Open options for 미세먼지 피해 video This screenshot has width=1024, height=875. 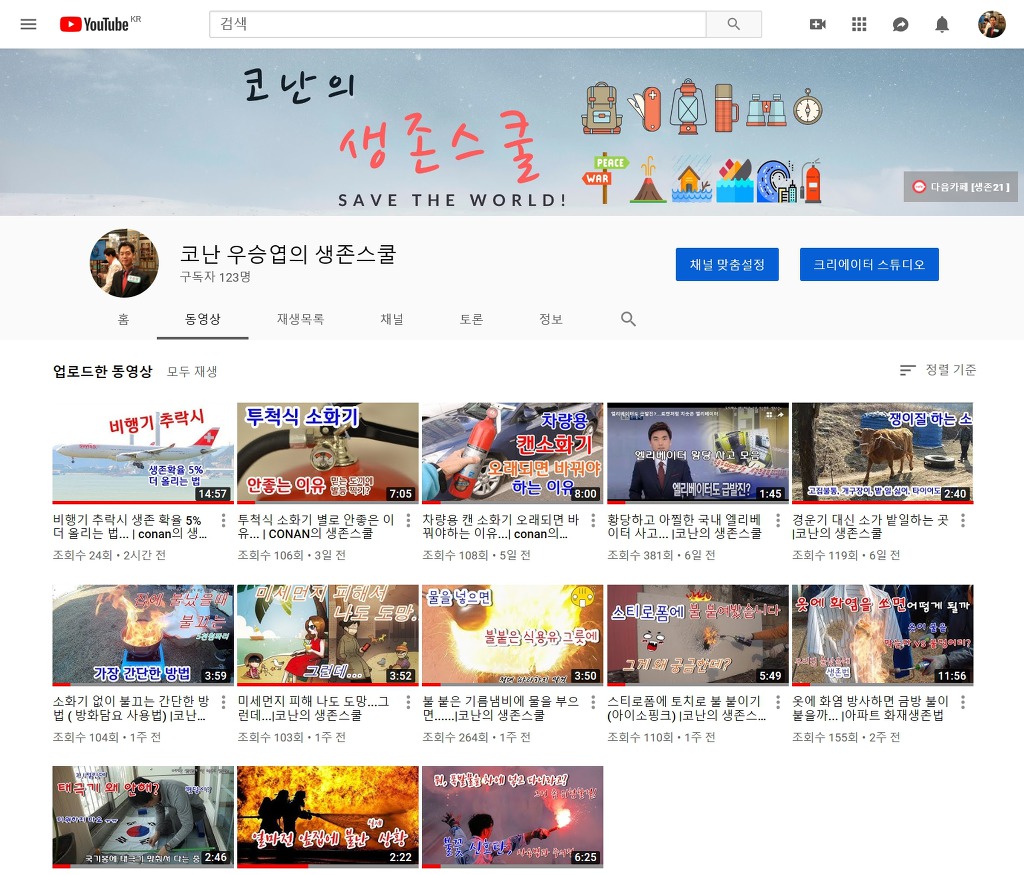[408, 702]
